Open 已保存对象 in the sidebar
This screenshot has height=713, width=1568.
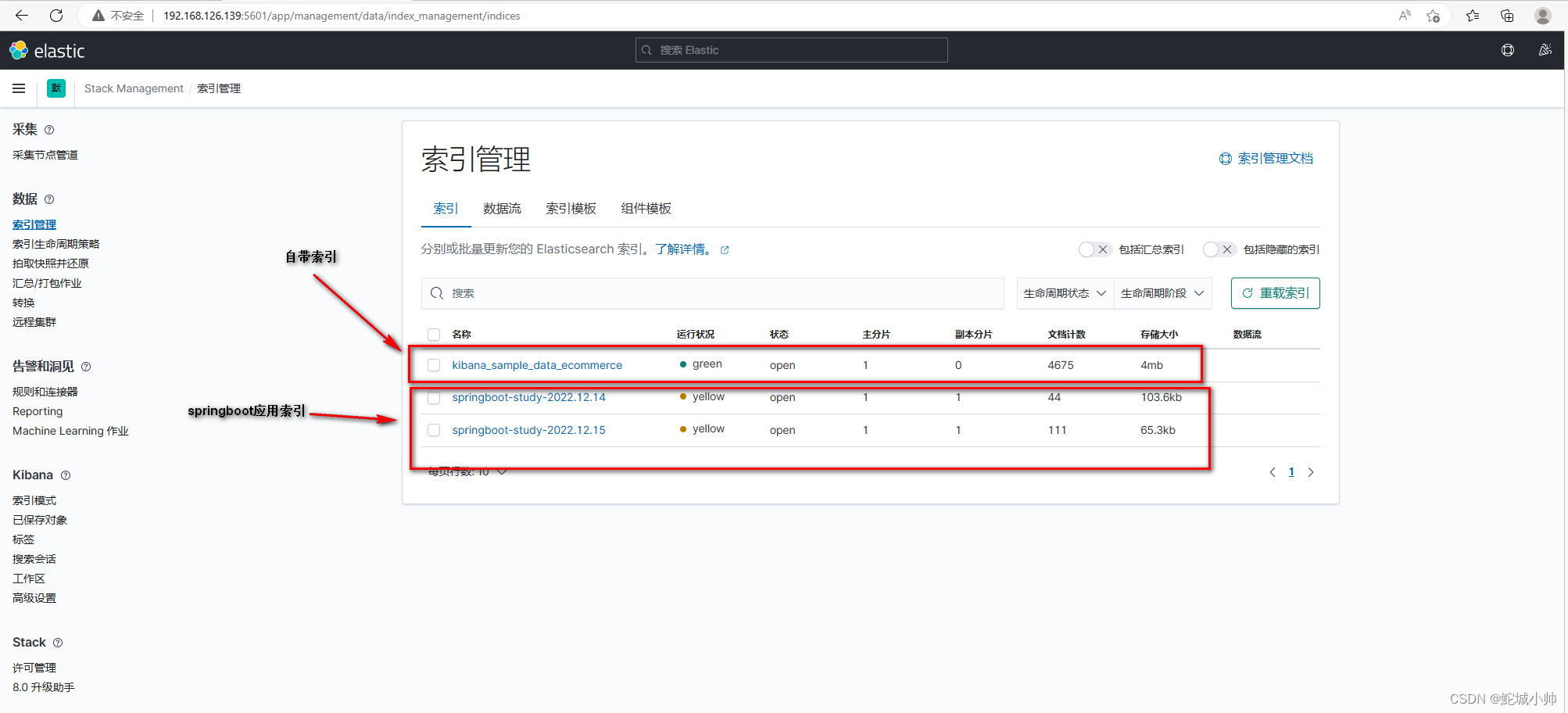pyautogui.click(x=40, y=521)
